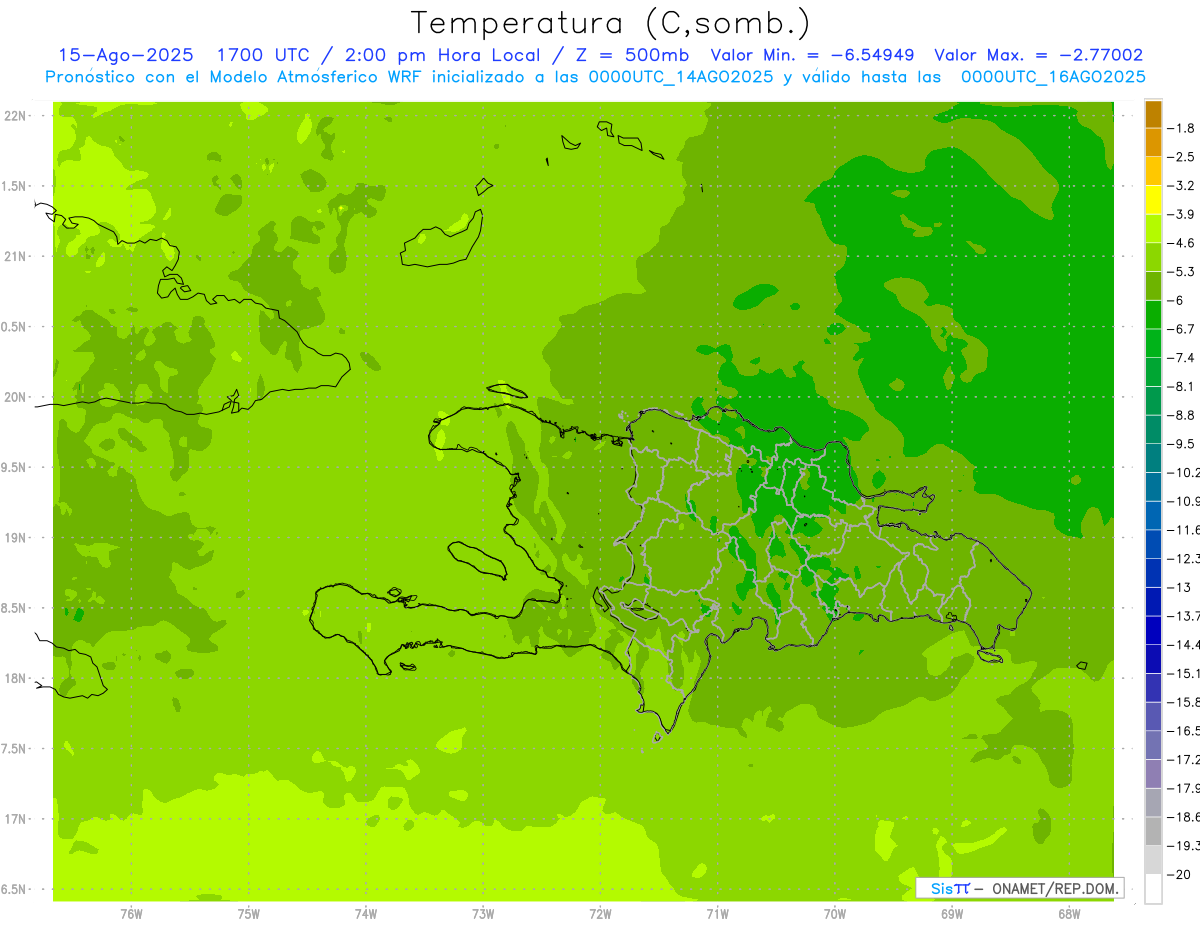Click the '-1.8' colorbar label

[x=1182, y=128]
